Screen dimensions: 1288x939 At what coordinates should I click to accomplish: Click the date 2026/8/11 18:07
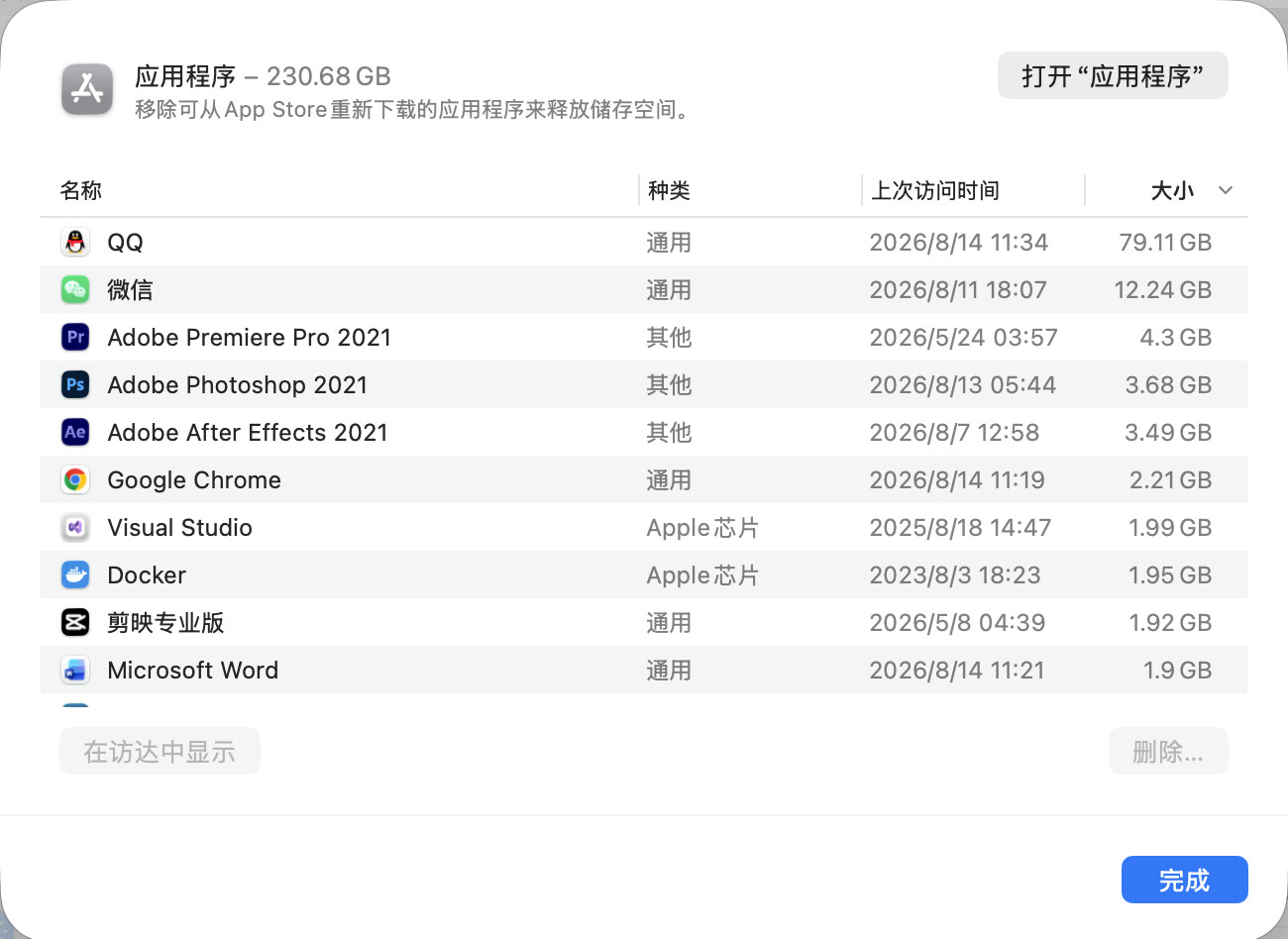point(958,289)
